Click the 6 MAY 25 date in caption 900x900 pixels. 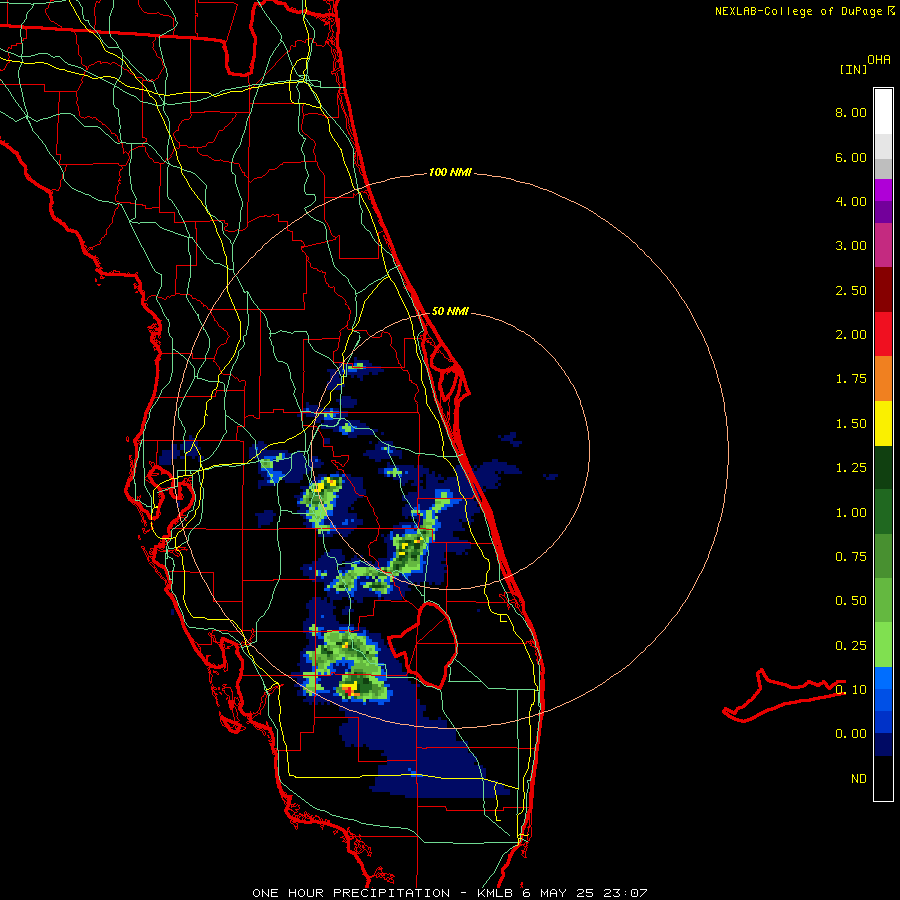[558, 893]
